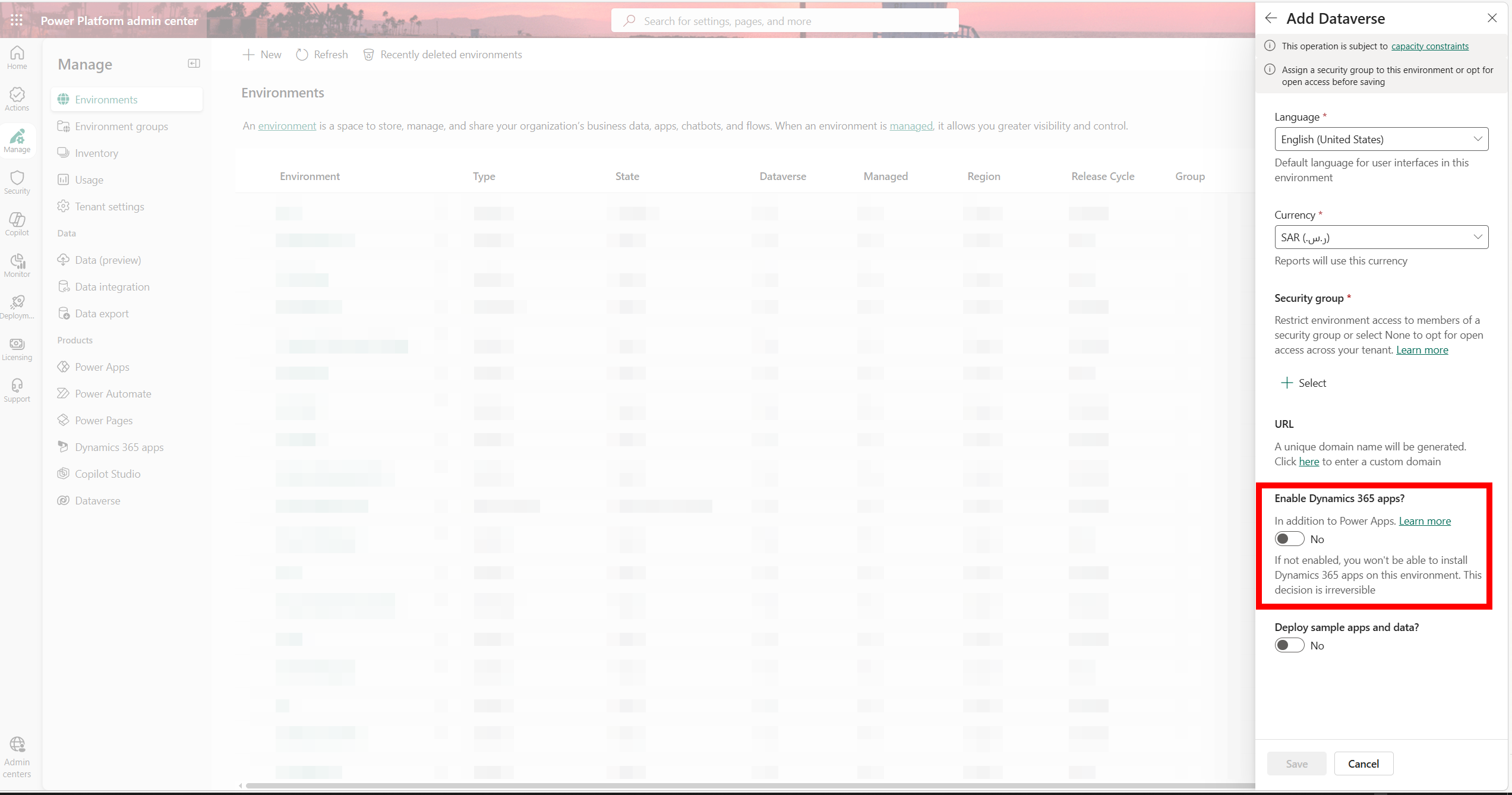
Task: Click the search settings box
Action: tap(784, 21)
